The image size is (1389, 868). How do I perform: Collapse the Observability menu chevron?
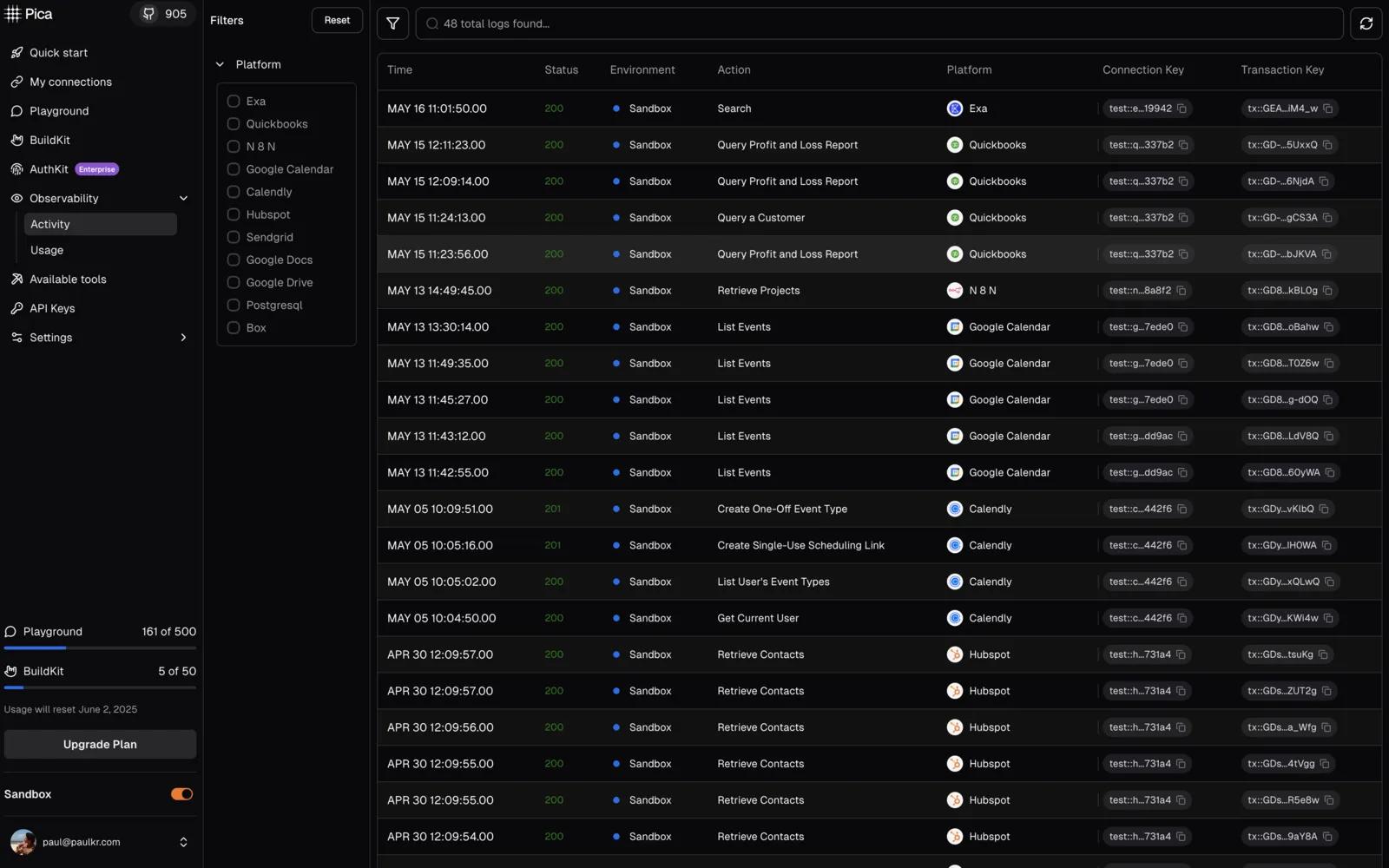tap(183, 198)
